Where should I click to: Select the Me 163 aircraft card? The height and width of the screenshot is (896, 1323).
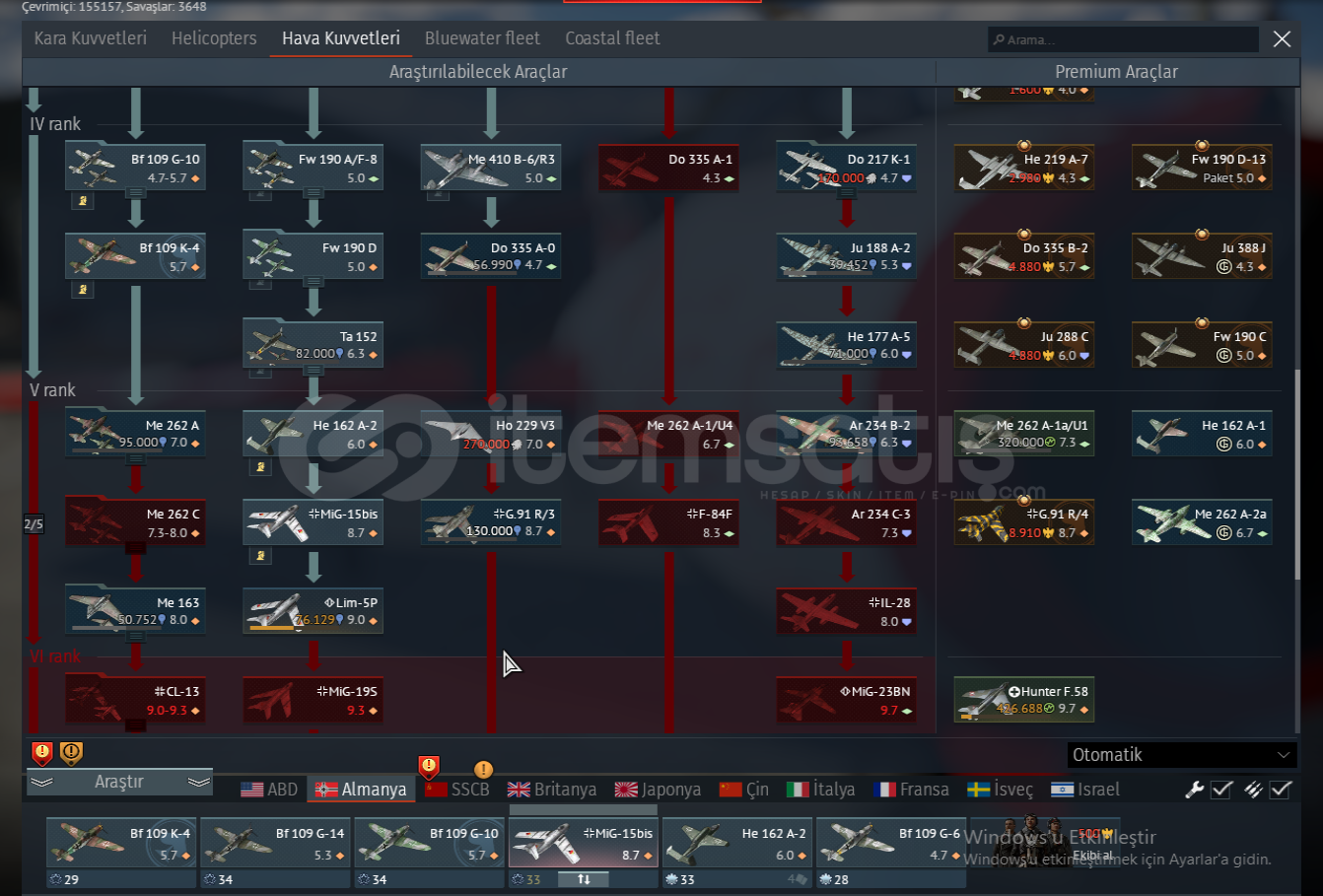pyautogui.click(x=135, y=610)
